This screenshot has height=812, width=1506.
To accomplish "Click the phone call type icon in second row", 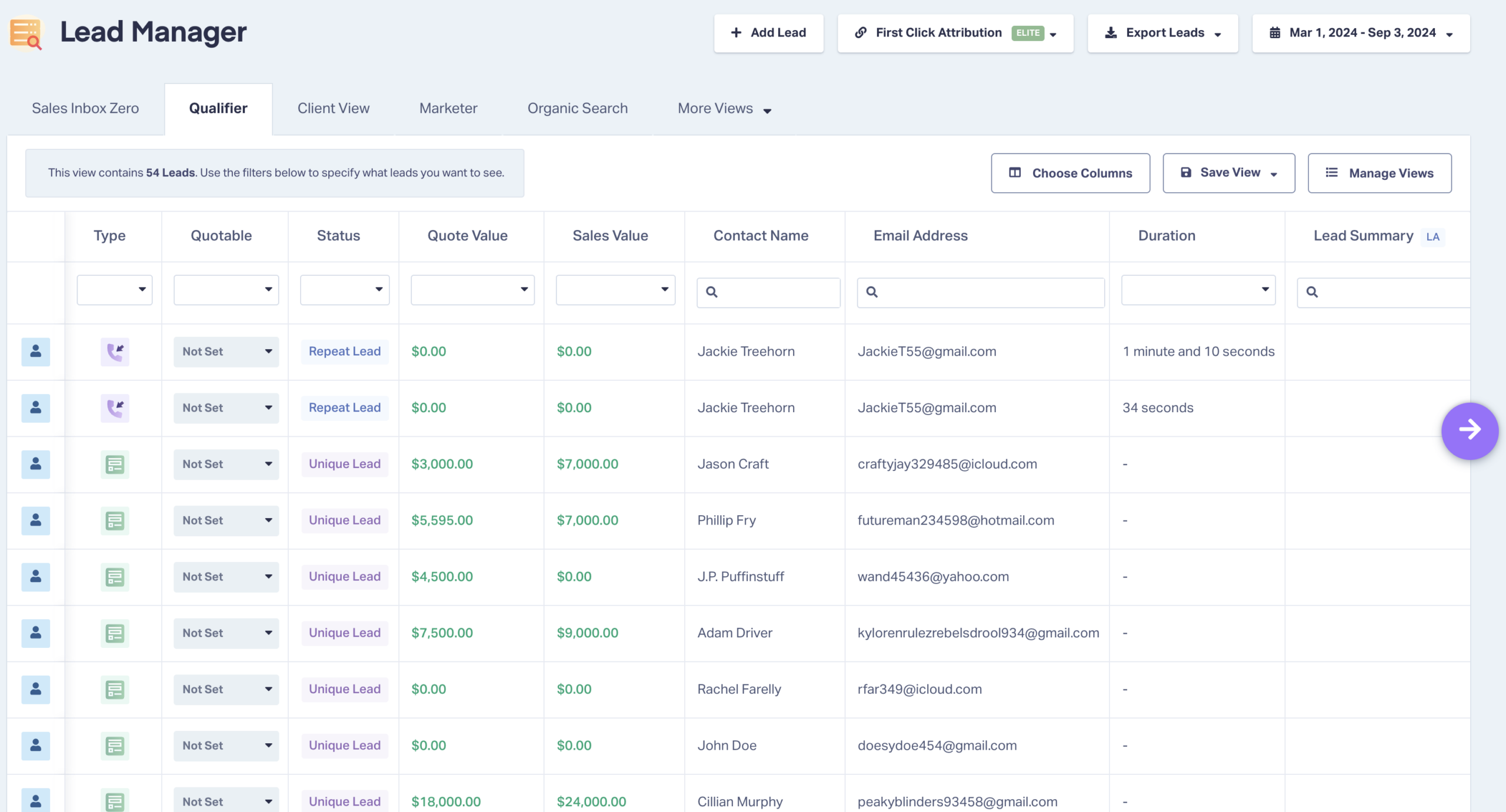I will click(x=115, y=408).
